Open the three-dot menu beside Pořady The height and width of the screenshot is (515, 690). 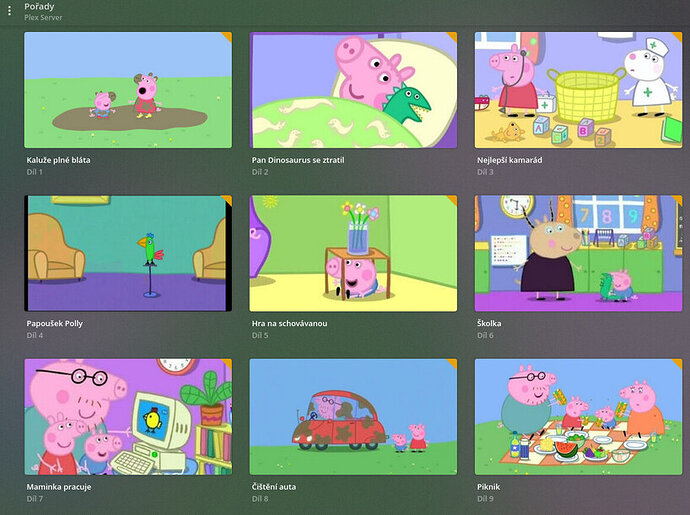click(9, 11)
